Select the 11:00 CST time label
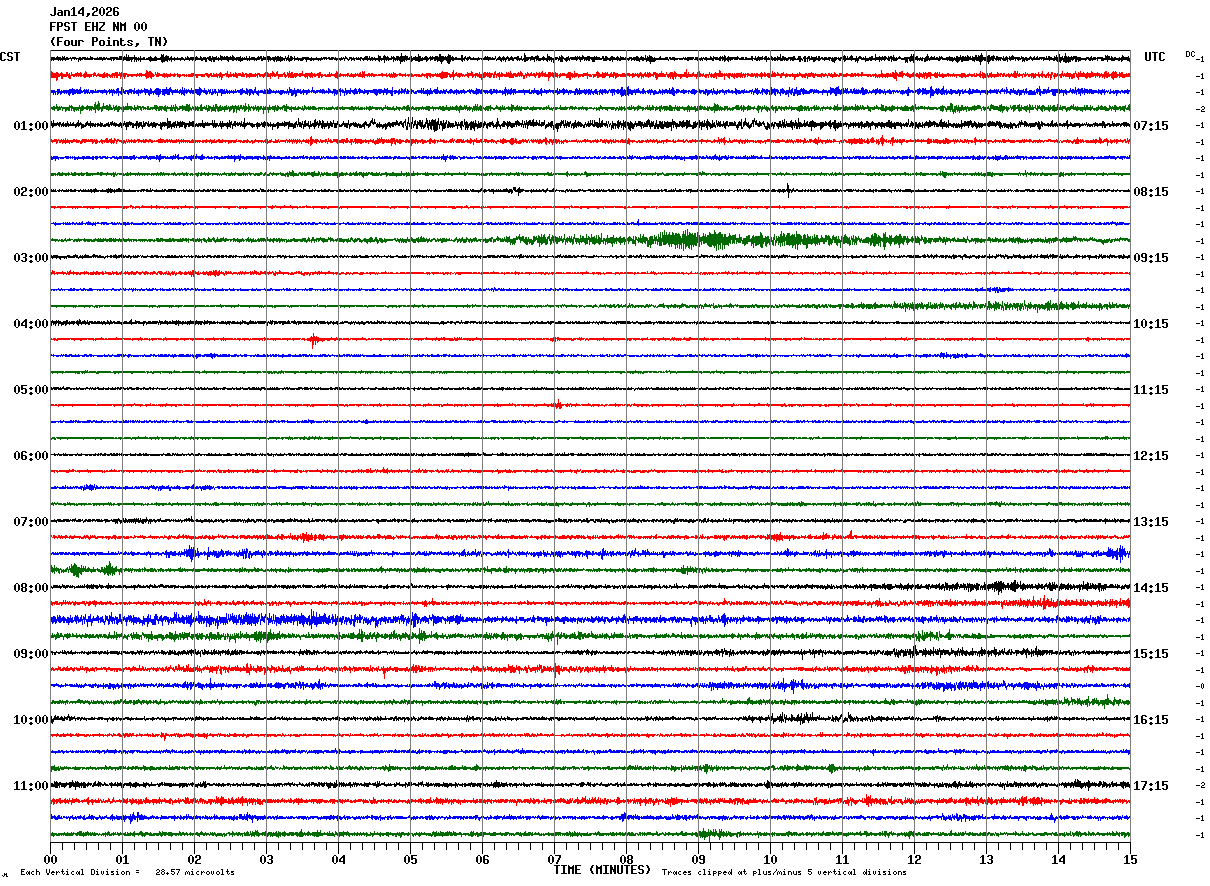The width and height of the screenshot is (1210, 886). coord(31,786)
